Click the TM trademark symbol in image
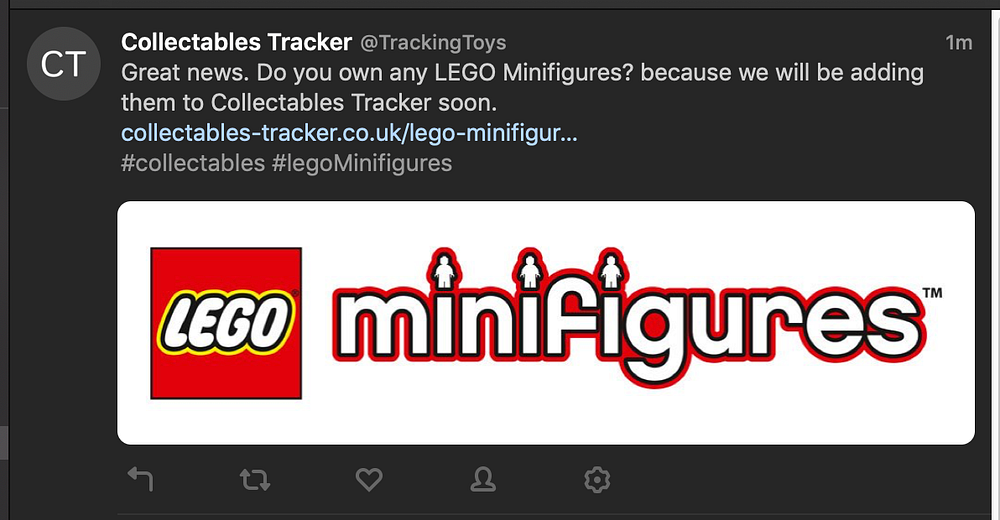The height and width of the screenshot is (520, 1000). [x=931, y=295]
